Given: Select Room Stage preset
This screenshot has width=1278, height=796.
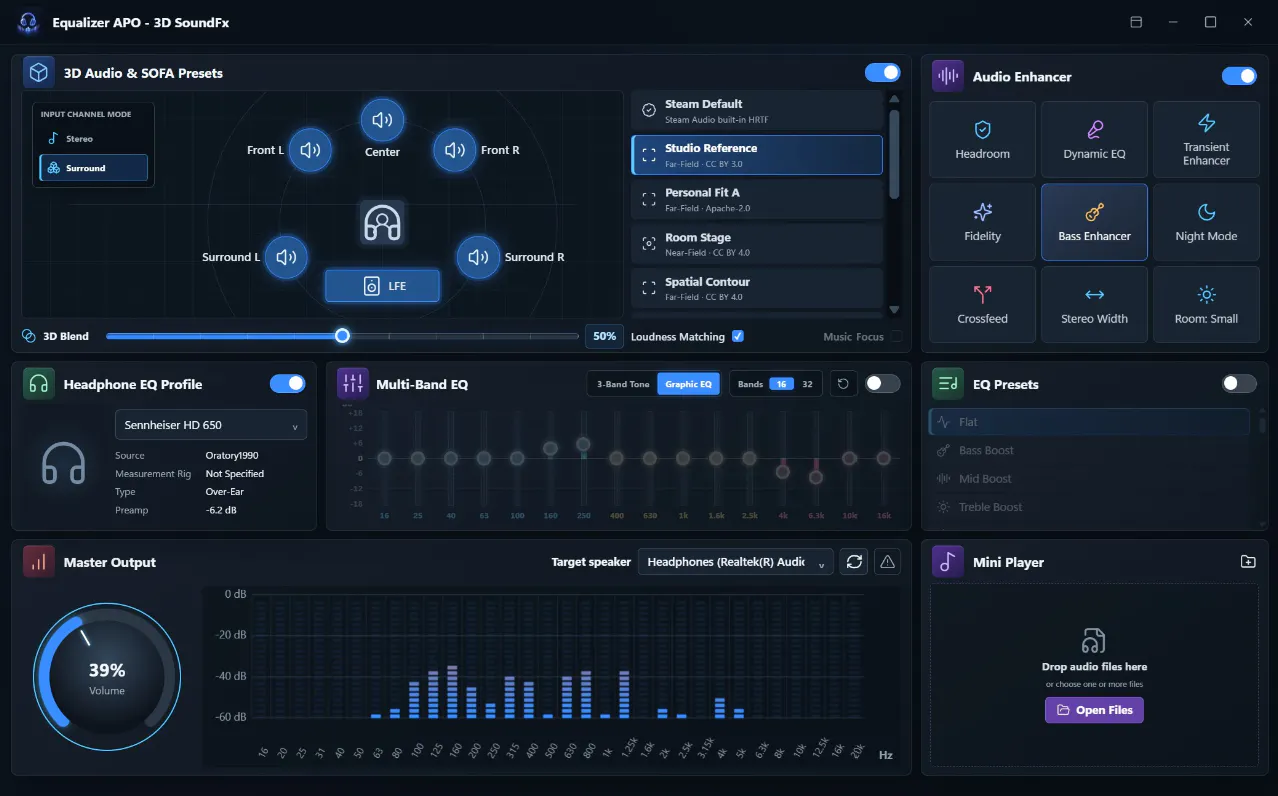Looking at the screenshot, I should coord(757,244).
